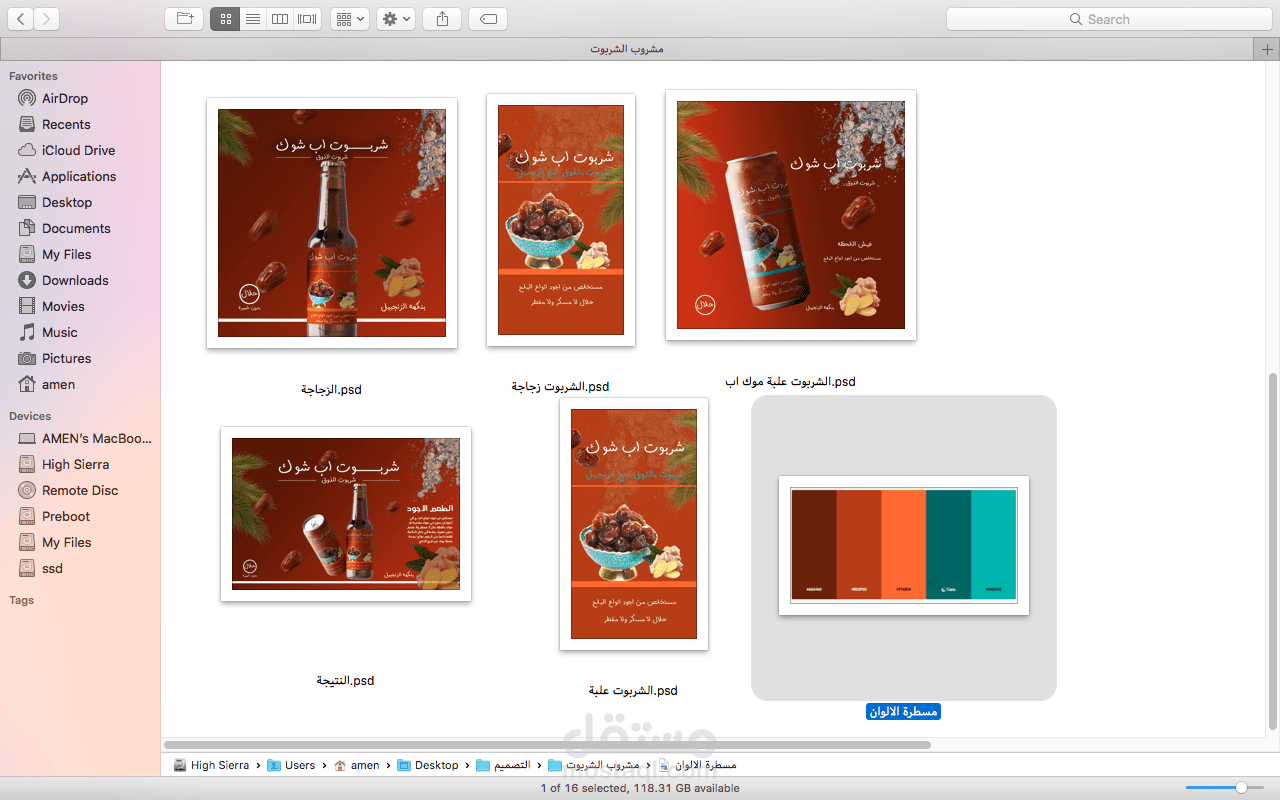Open Recents in the sidebar
Image resolution: width=1280 pixels, height=800 pixels.
coord(66,124)
